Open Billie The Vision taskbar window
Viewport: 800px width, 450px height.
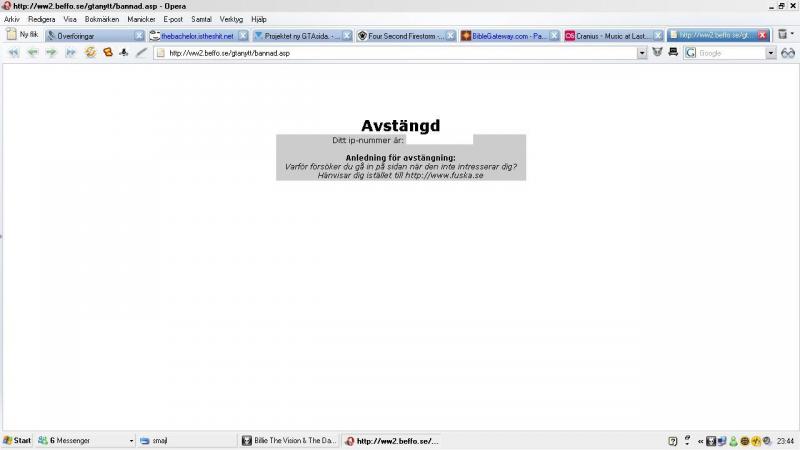click(x=289, y=441)
